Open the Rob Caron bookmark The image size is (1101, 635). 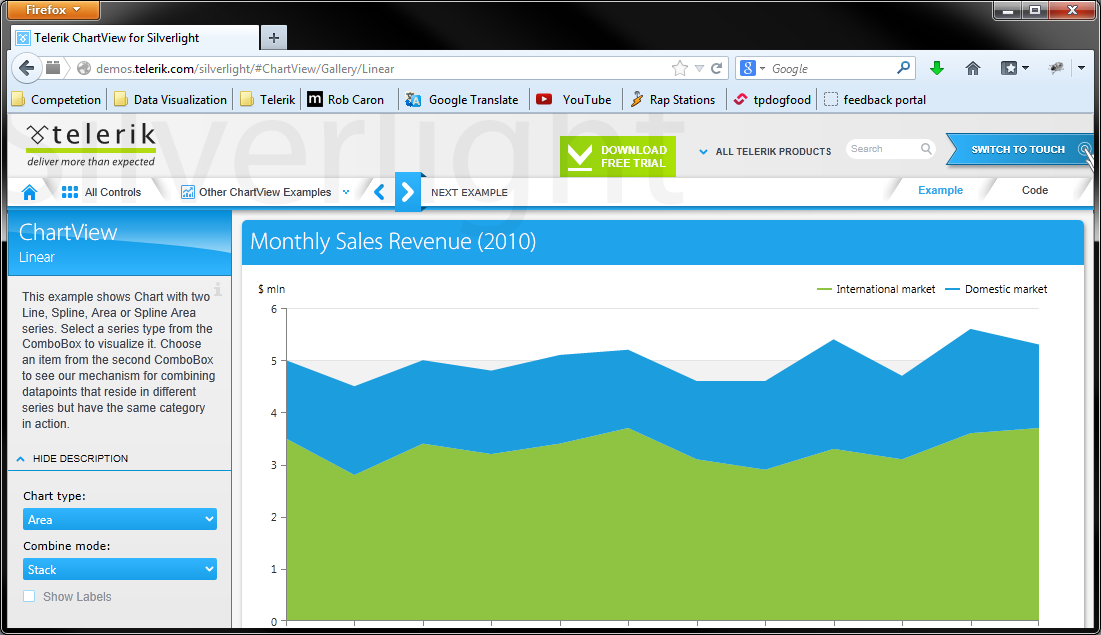click(x=346, y=100)
